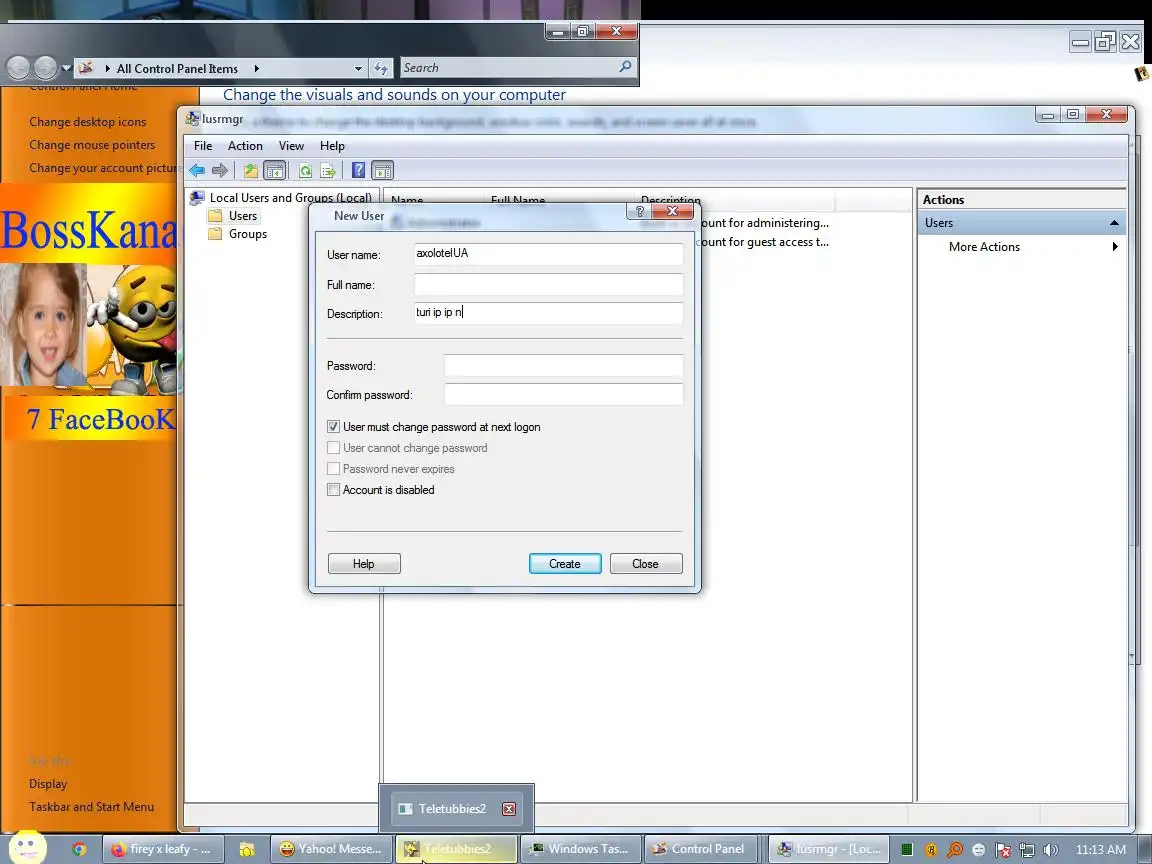
Task: Click the Start orb smiley button
Action: pyautogui.click(x=27, y=847)
